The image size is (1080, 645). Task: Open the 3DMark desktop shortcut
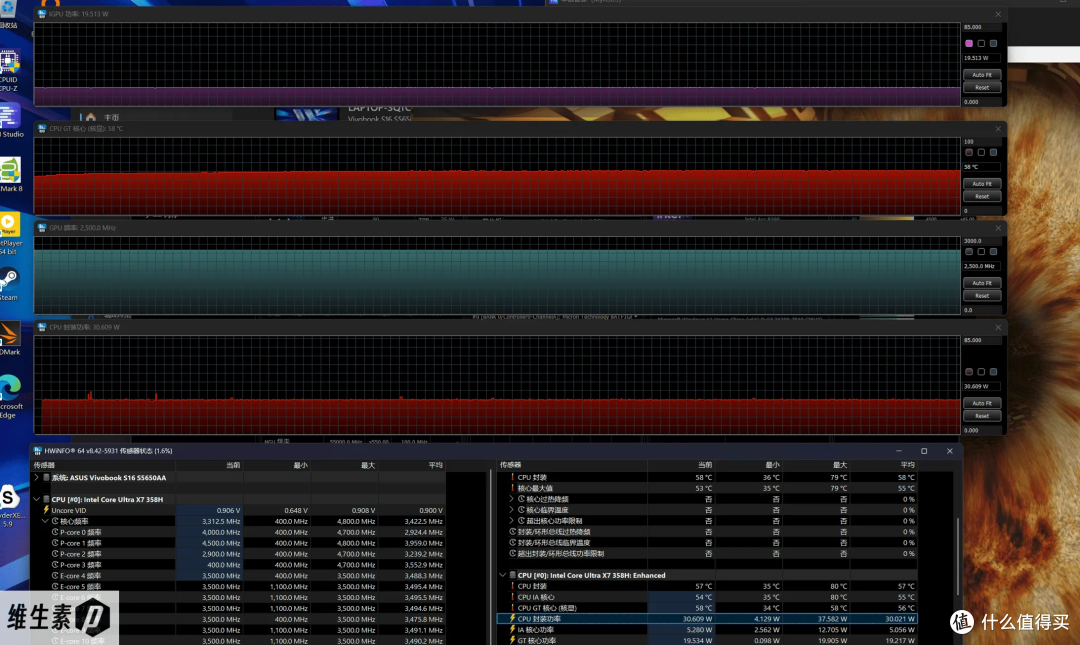pos(10,339)
